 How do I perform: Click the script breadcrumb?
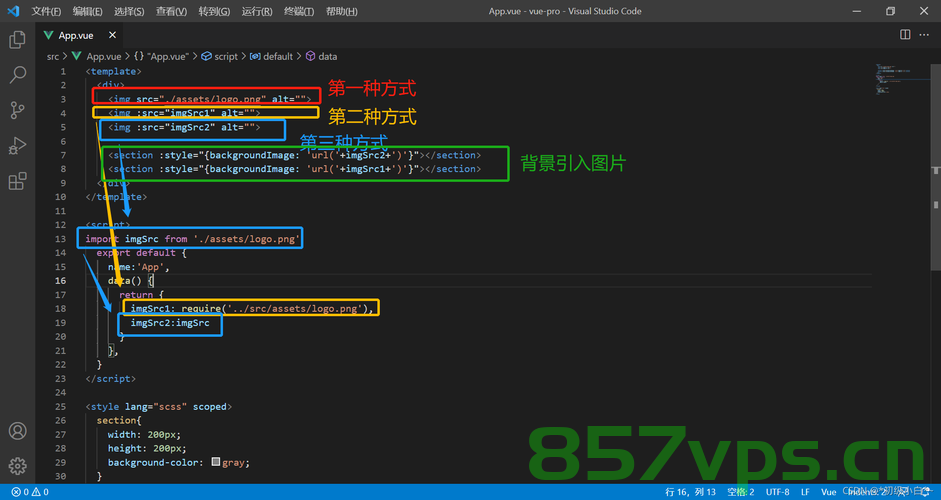click(x=220, y=56)
